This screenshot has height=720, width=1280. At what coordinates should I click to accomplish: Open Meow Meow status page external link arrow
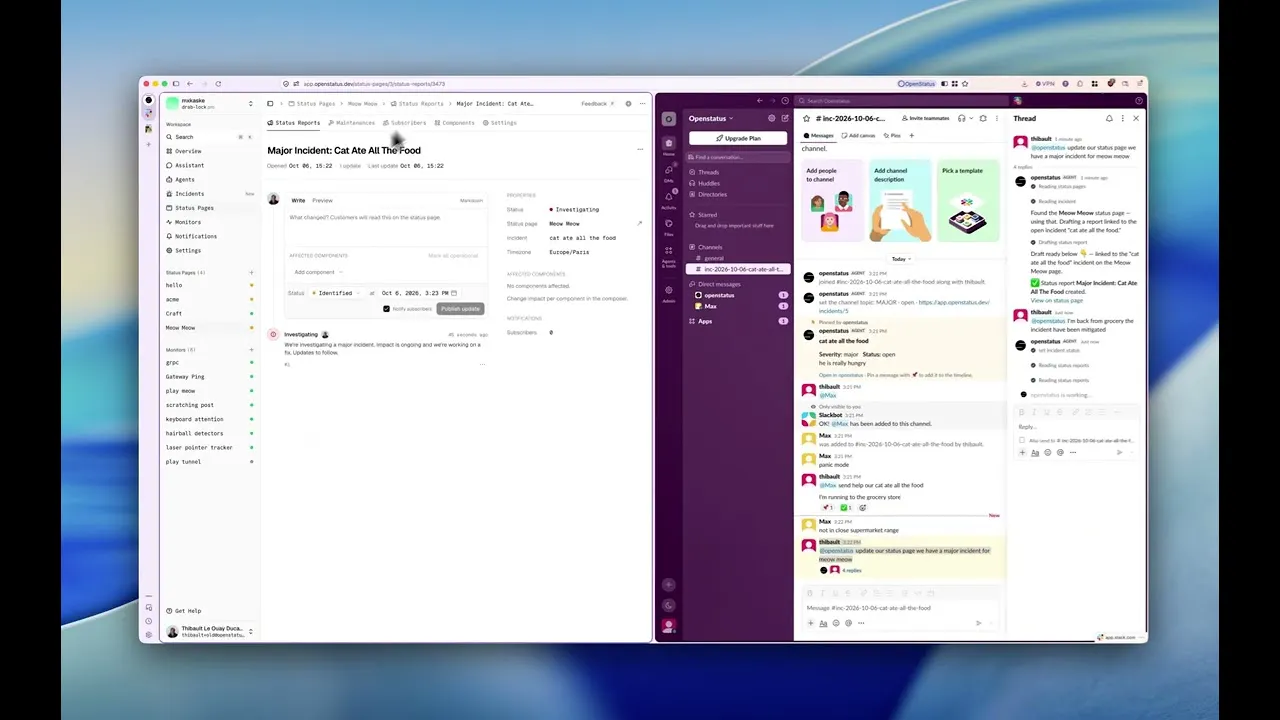639,224
